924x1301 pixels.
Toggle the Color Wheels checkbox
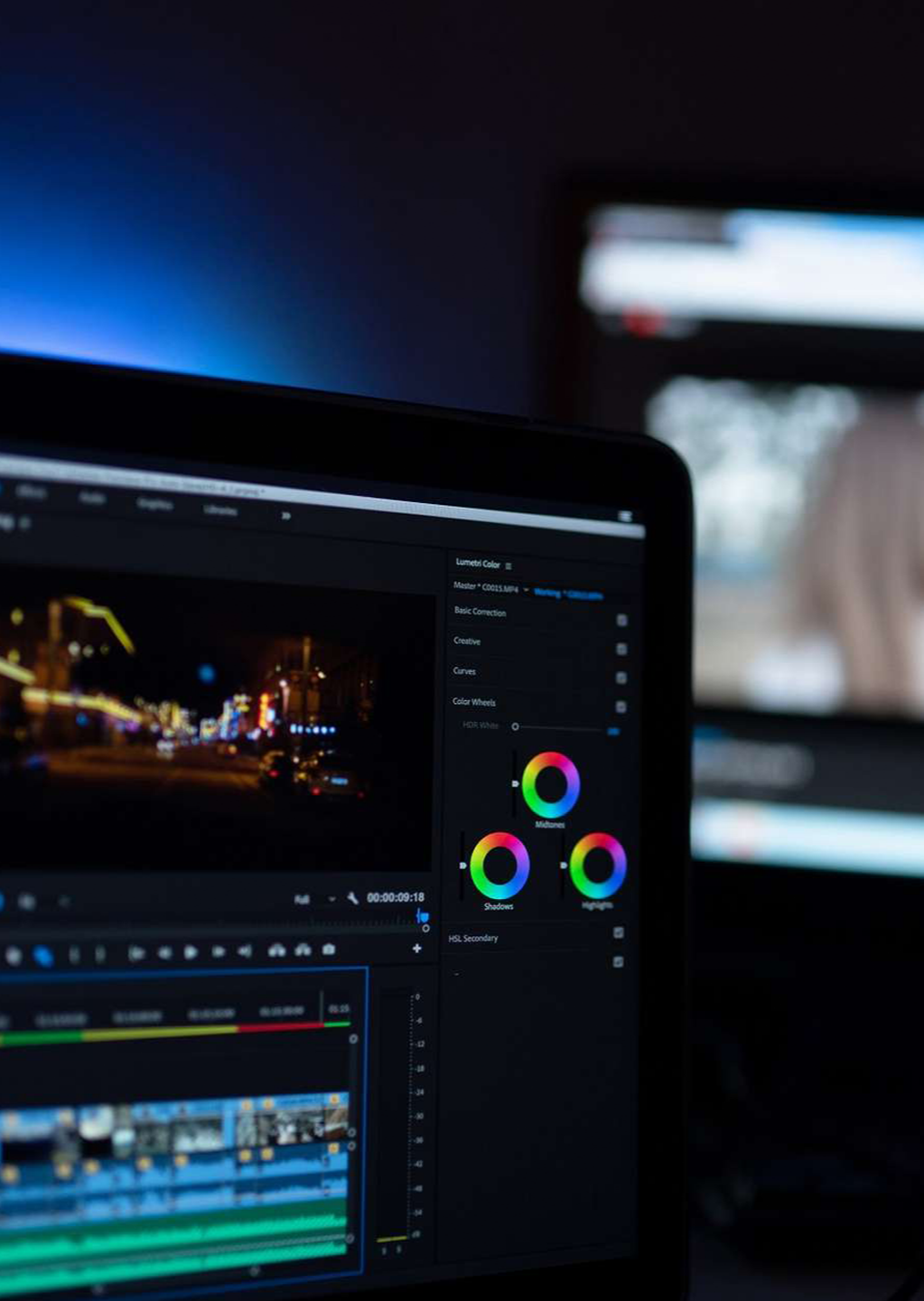click(x=621, y=707)
